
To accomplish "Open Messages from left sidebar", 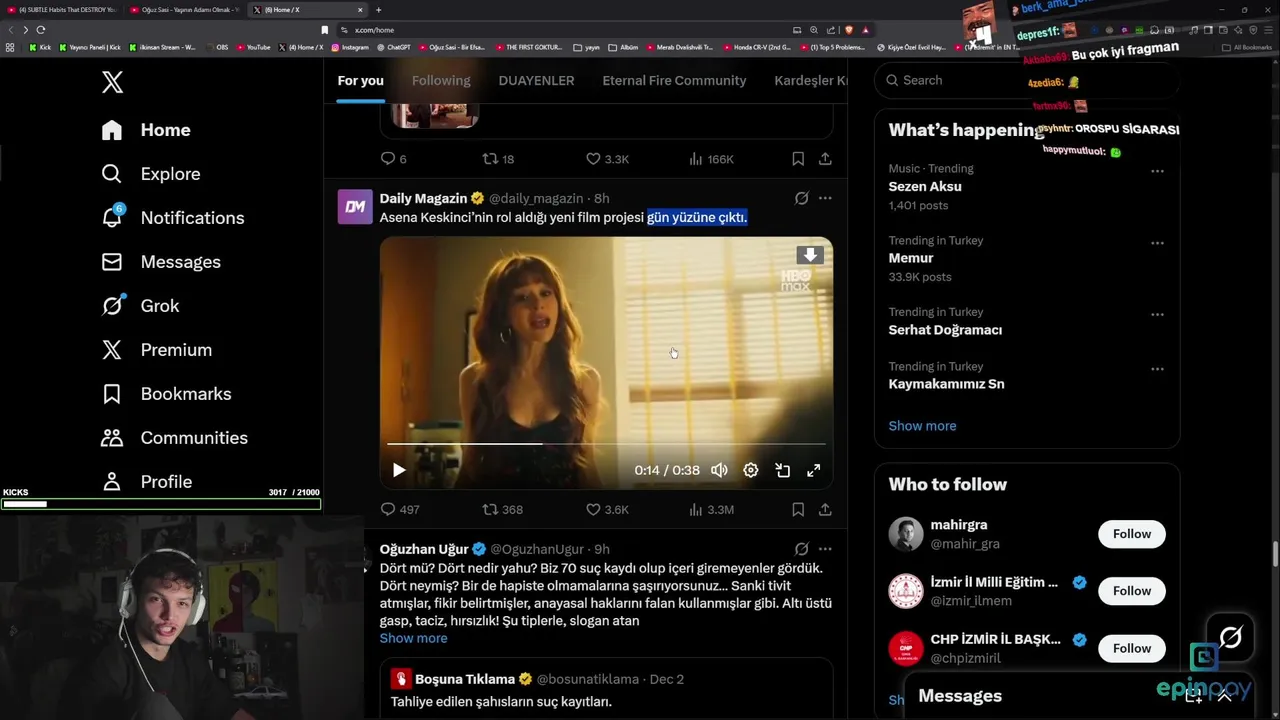I will (x=161, y=262).
